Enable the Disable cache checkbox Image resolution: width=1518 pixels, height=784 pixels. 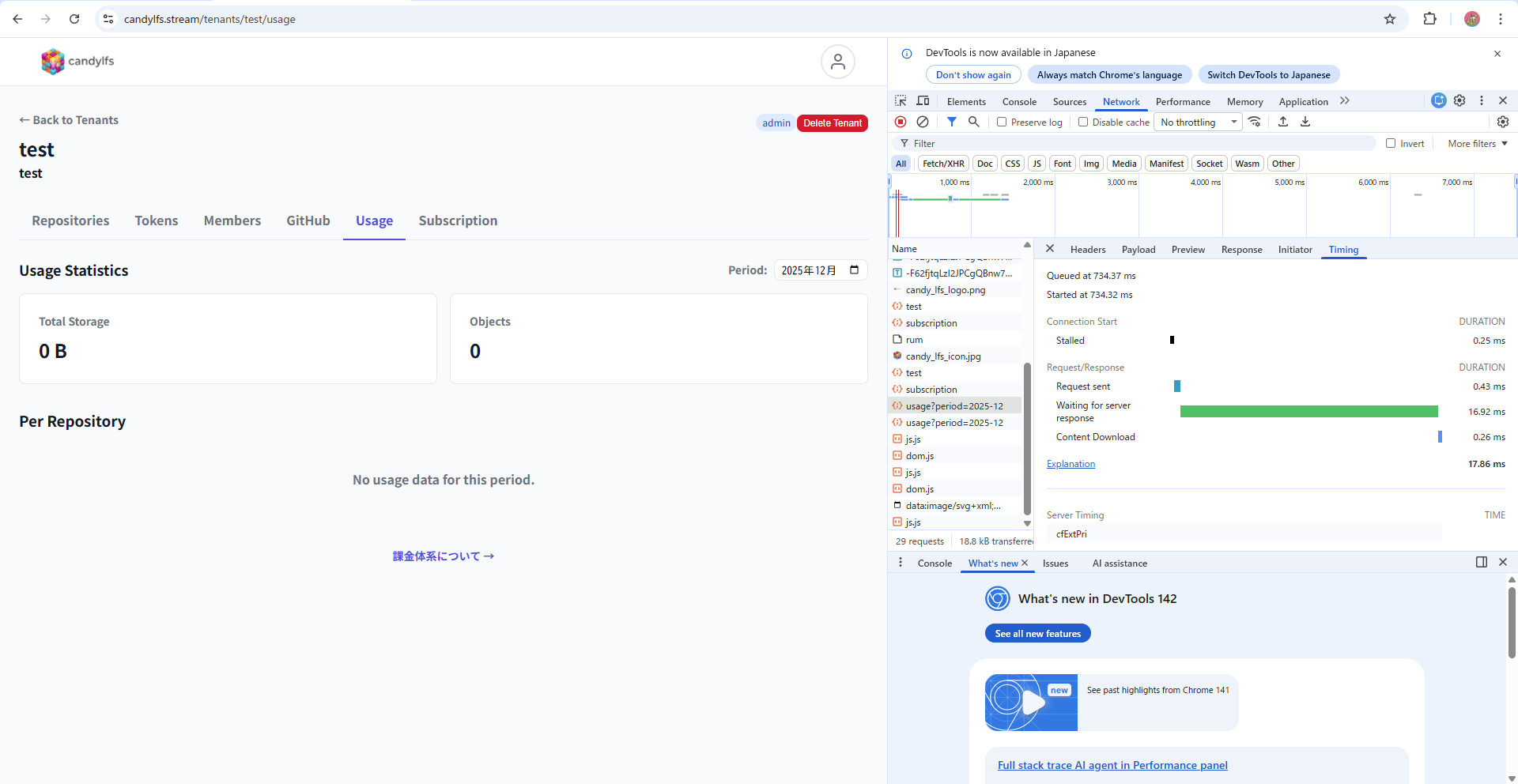pyautogui.click(x=1083, y=122)
